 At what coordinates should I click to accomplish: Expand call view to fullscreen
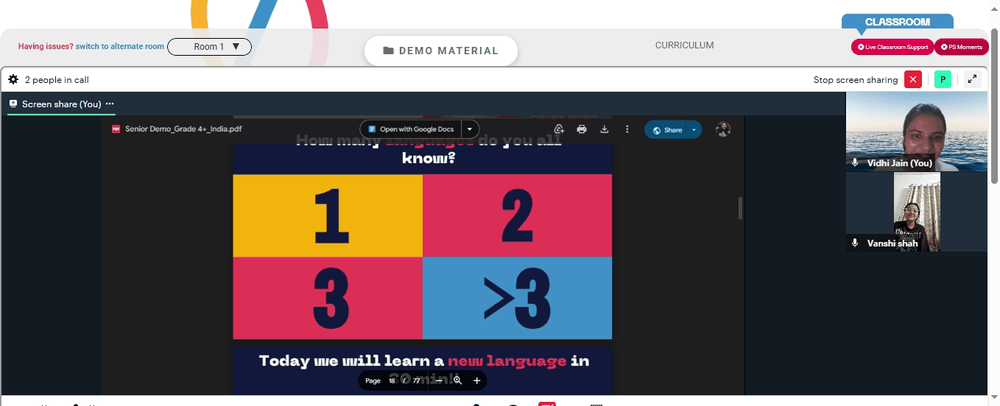click(x=972, y=80)
